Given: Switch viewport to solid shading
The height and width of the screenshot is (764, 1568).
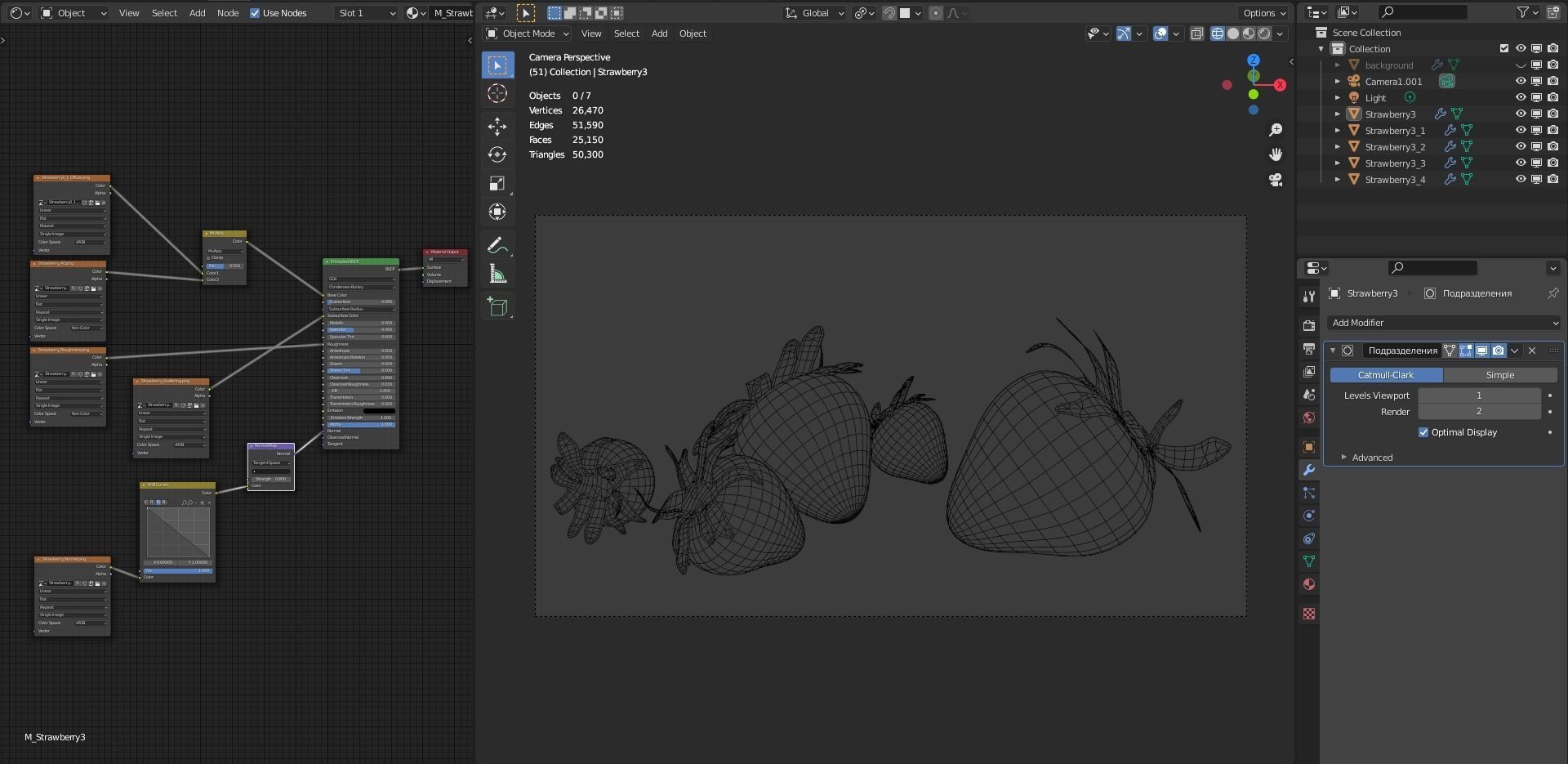Looking at the screenshot, I should click(x=1233, y=34).
